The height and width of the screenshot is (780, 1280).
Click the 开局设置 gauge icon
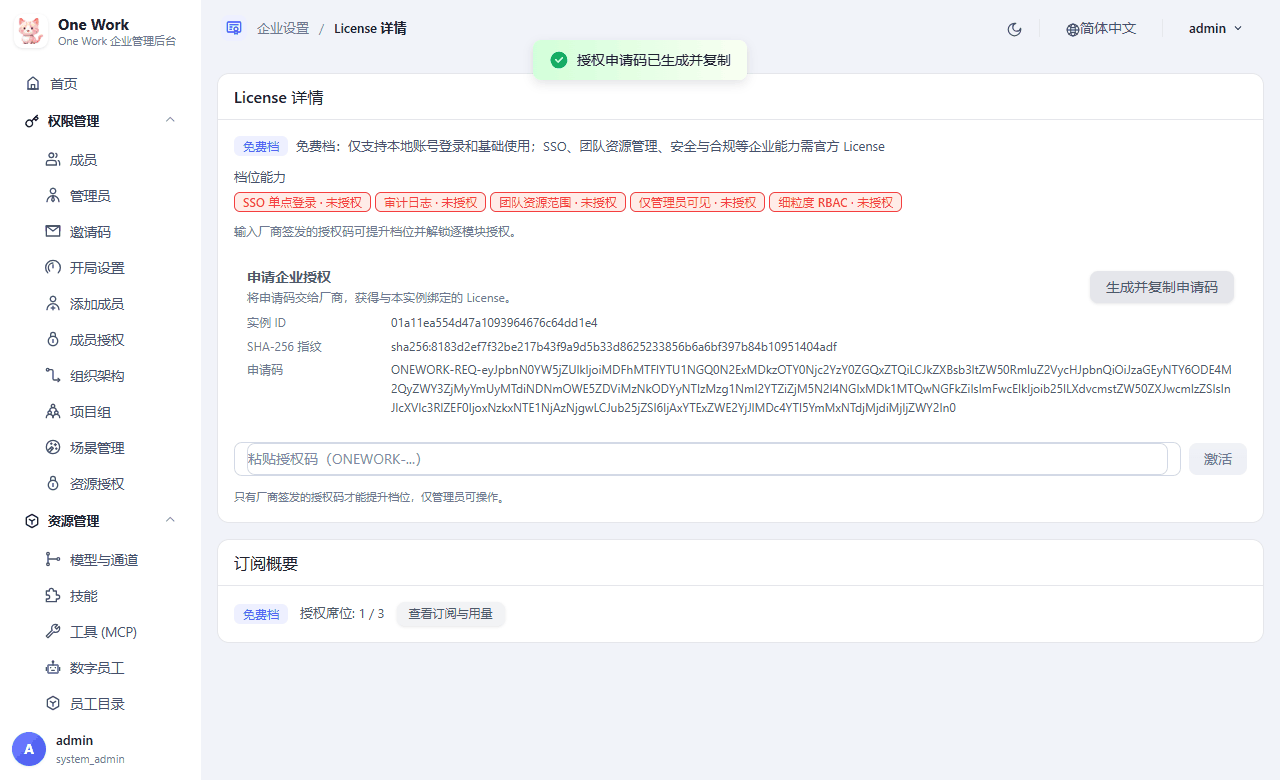(53, 268)
